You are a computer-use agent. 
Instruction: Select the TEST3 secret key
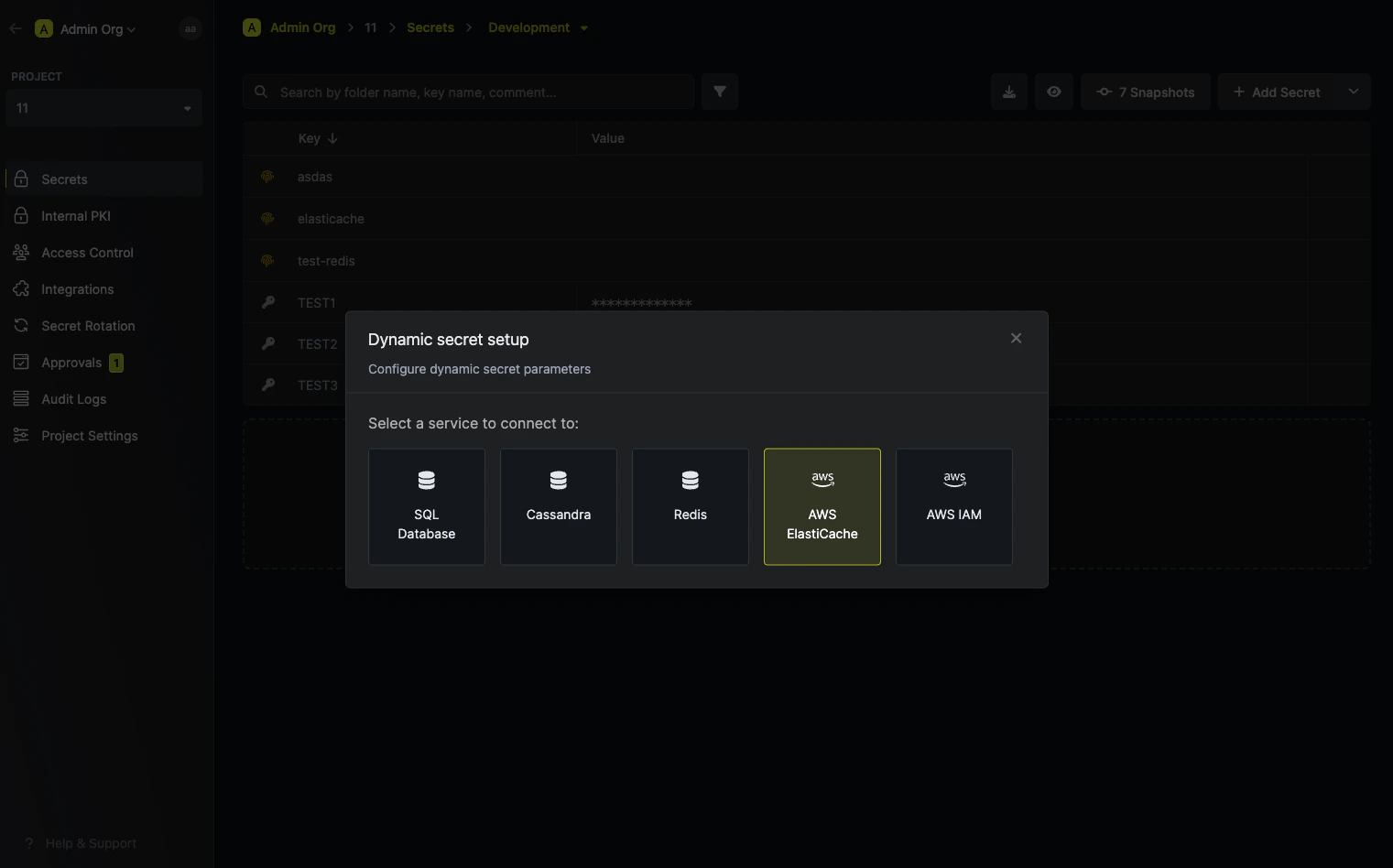(x=317, y=385)
